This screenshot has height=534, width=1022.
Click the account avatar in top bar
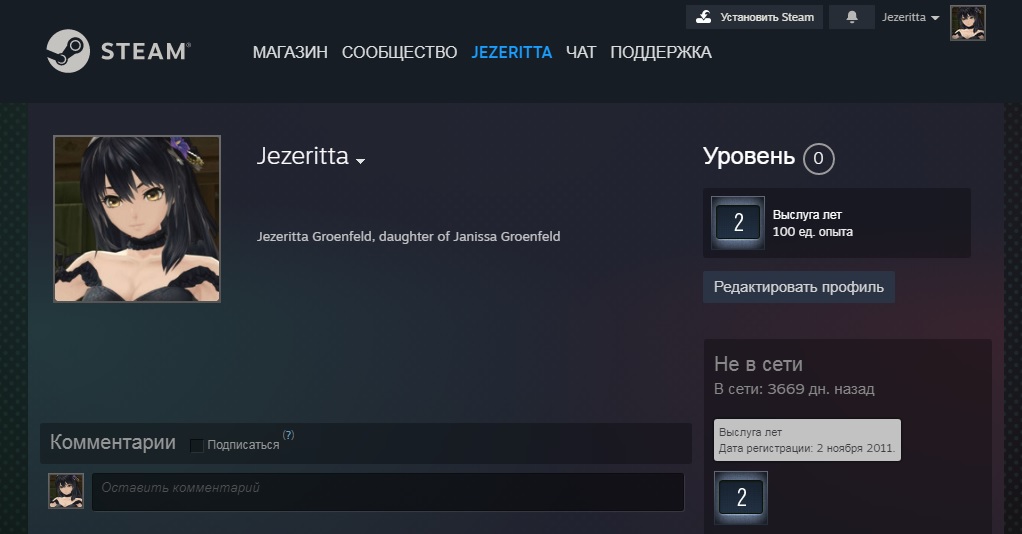pos(967,23)
